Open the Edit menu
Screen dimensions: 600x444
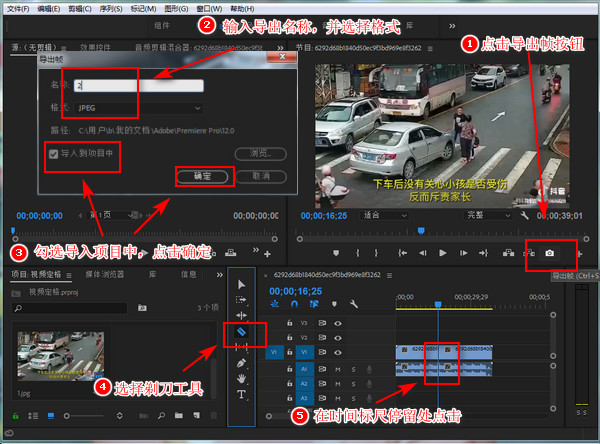(x=49, y=8)
